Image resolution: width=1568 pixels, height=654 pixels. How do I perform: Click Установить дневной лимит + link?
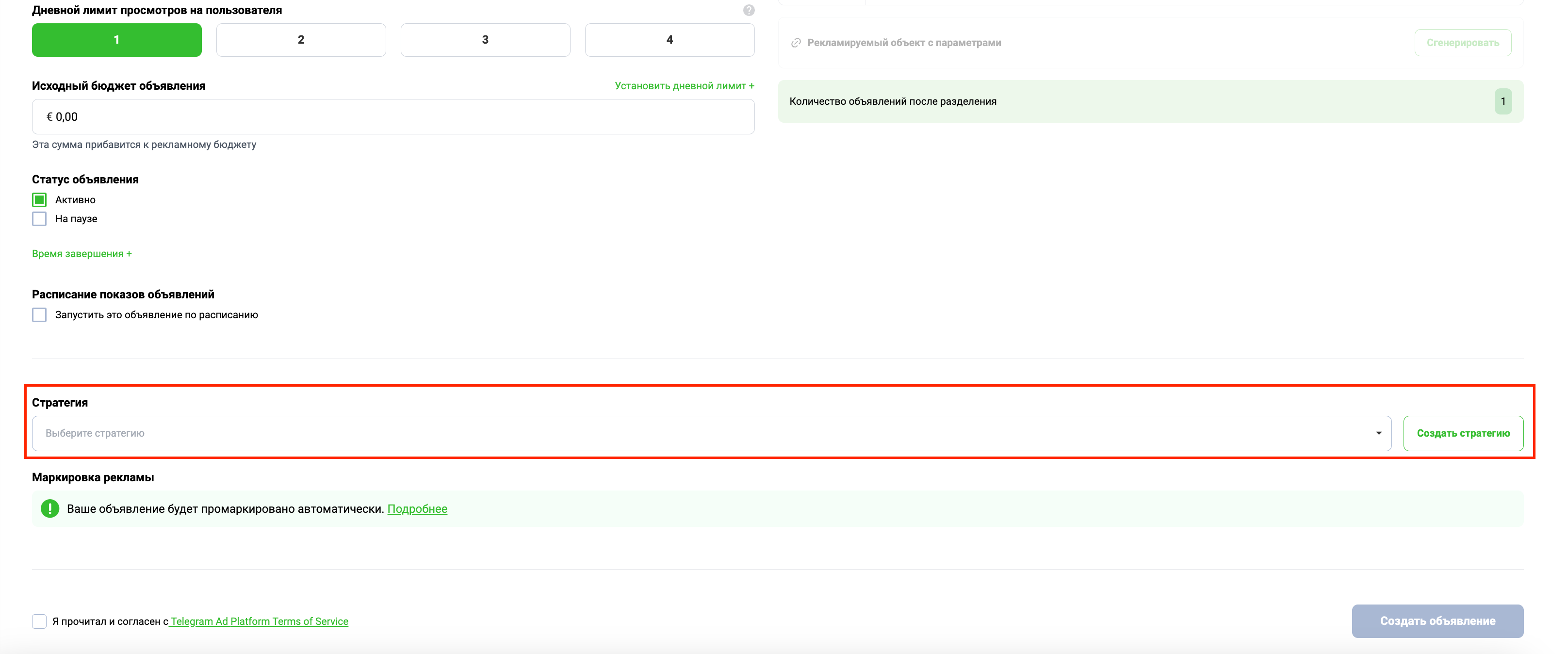point(684,86)
